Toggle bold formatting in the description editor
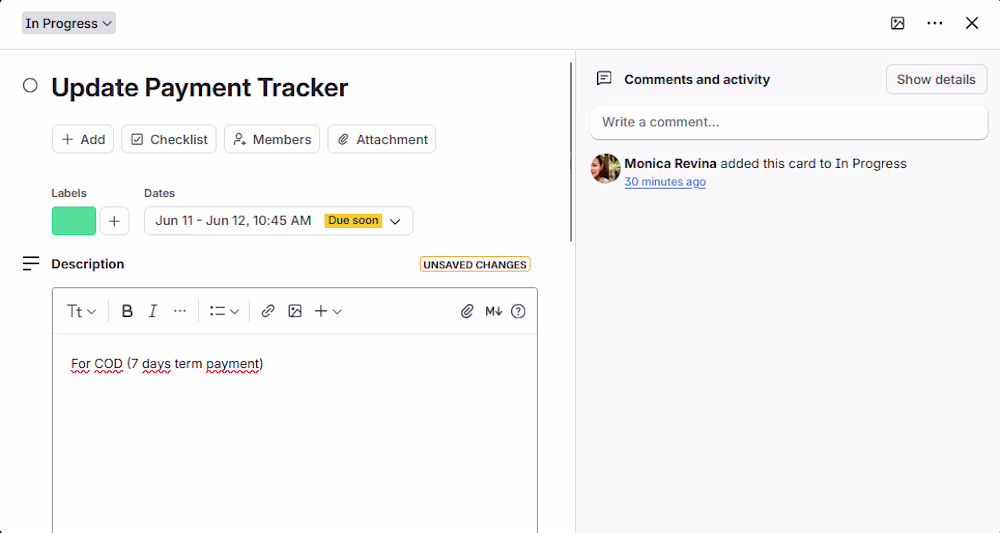This screenshot has height=533, width=1000. click(x=127, y=311)
